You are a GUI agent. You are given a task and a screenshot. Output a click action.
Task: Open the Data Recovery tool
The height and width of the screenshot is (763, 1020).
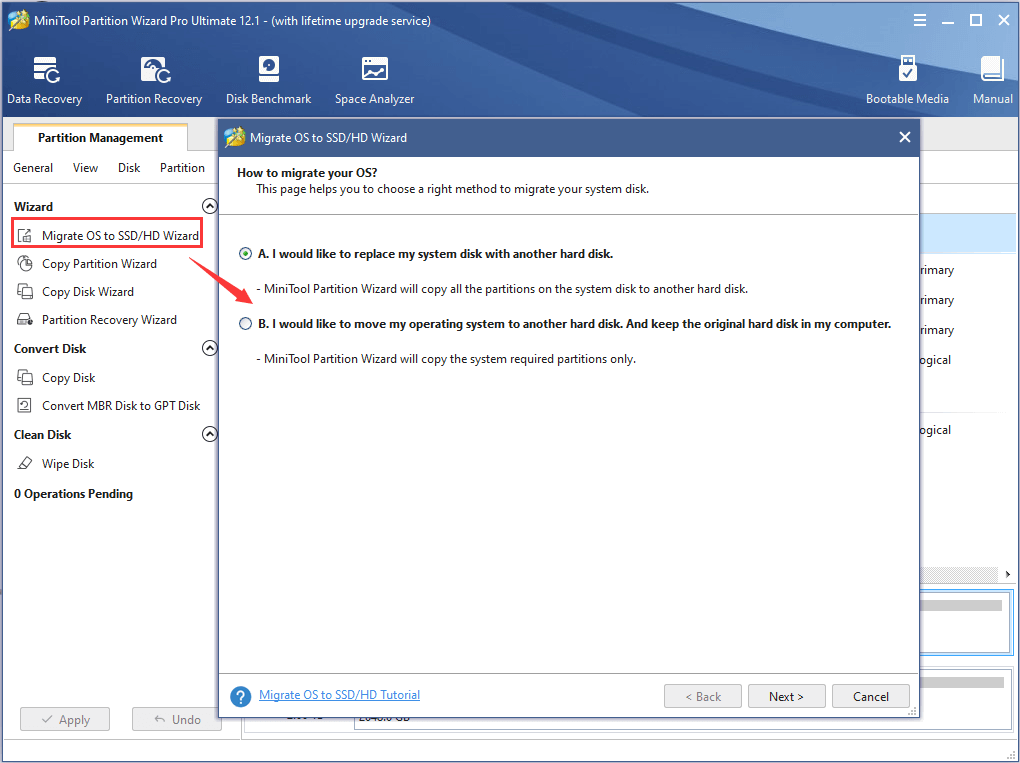(44, 81)
